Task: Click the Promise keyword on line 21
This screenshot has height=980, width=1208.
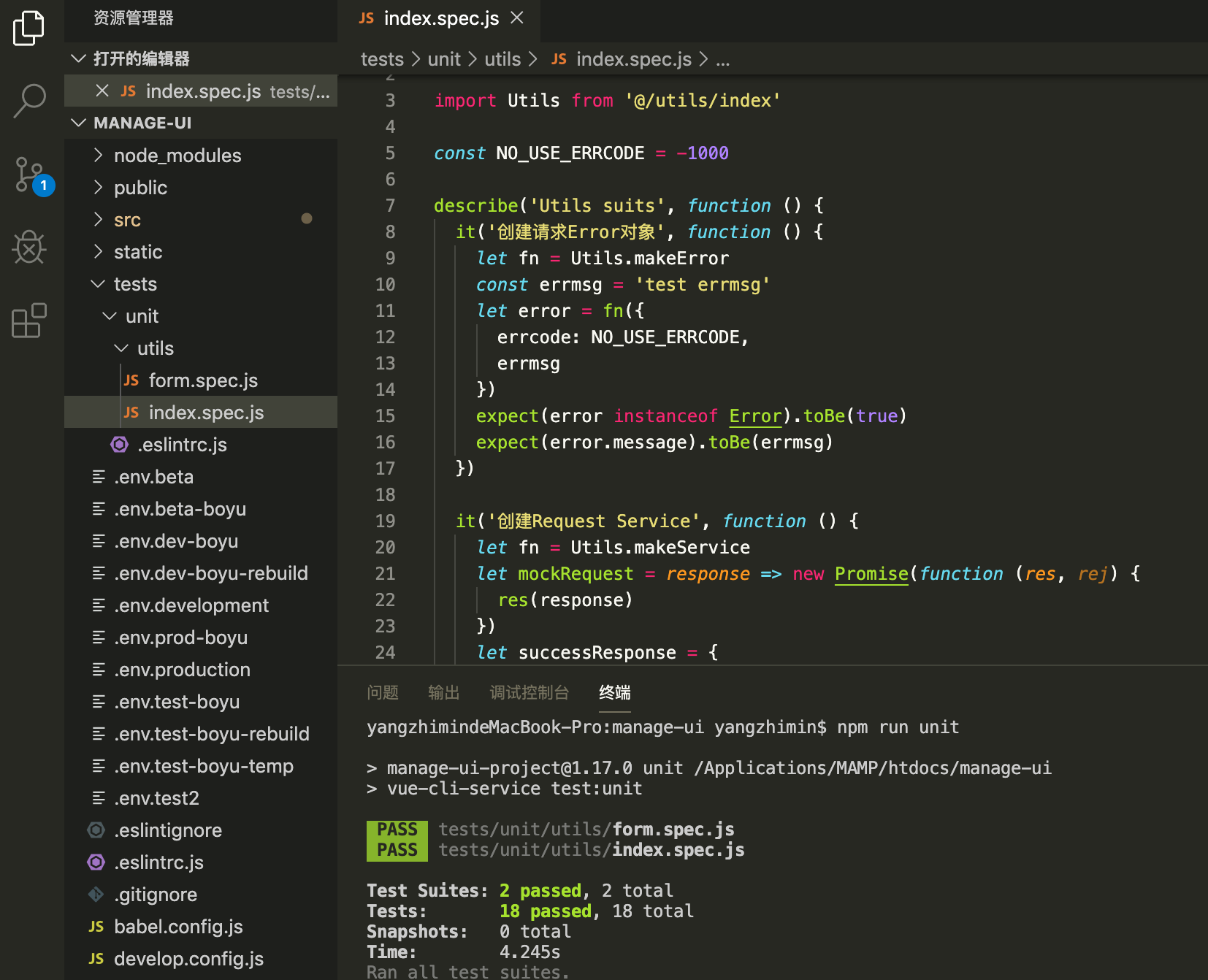Action: point(871,574)
